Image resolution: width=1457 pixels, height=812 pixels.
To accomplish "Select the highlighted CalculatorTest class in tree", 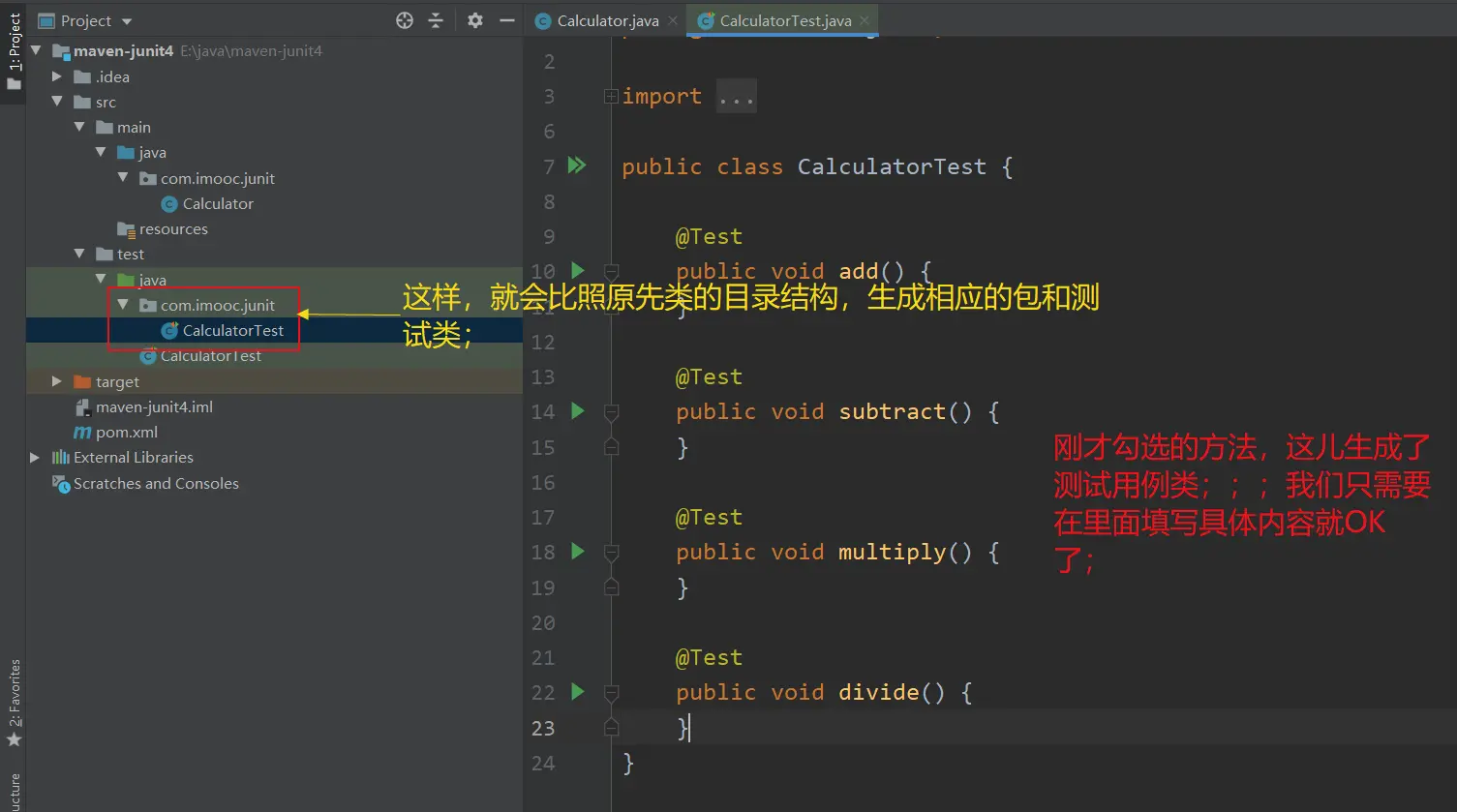I will (233, 330).
